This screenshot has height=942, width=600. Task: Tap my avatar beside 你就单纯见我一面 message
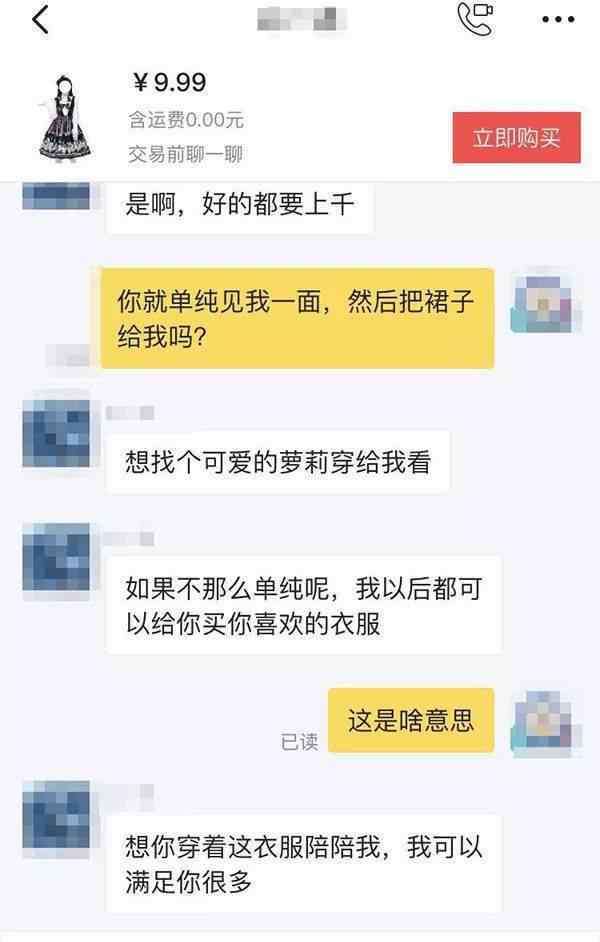click(545, 303)
